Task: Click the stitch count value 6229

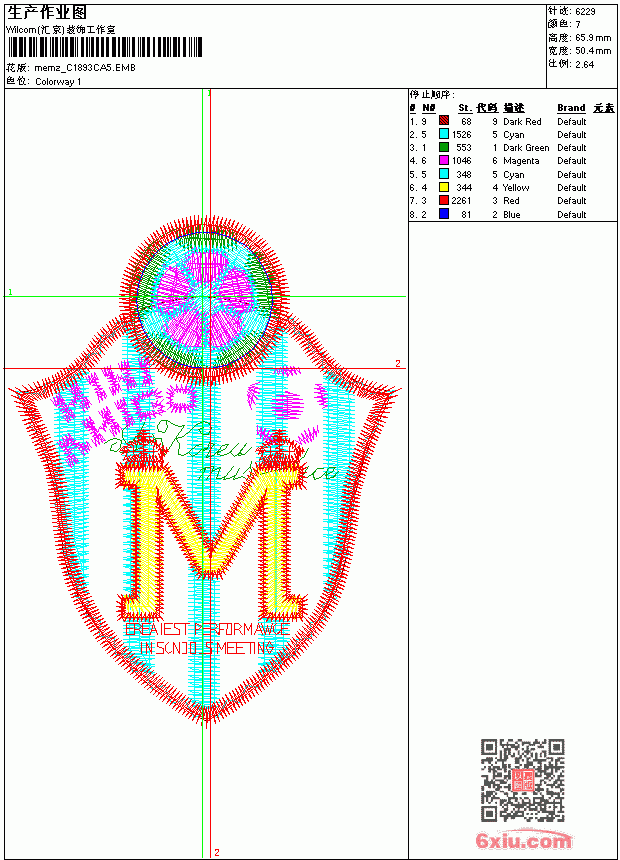Action: pos(585,11)
